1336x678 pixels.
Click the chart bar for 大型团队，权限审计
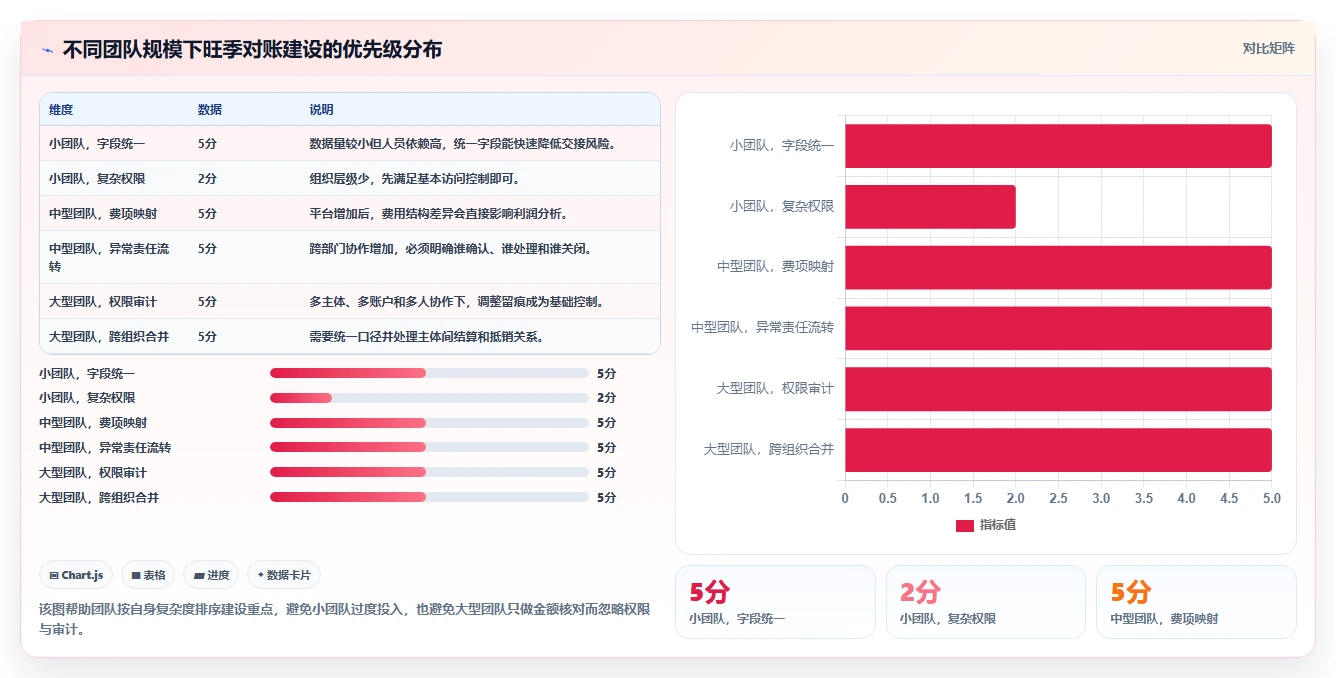pyautogui.click(x=1058, y=389)
